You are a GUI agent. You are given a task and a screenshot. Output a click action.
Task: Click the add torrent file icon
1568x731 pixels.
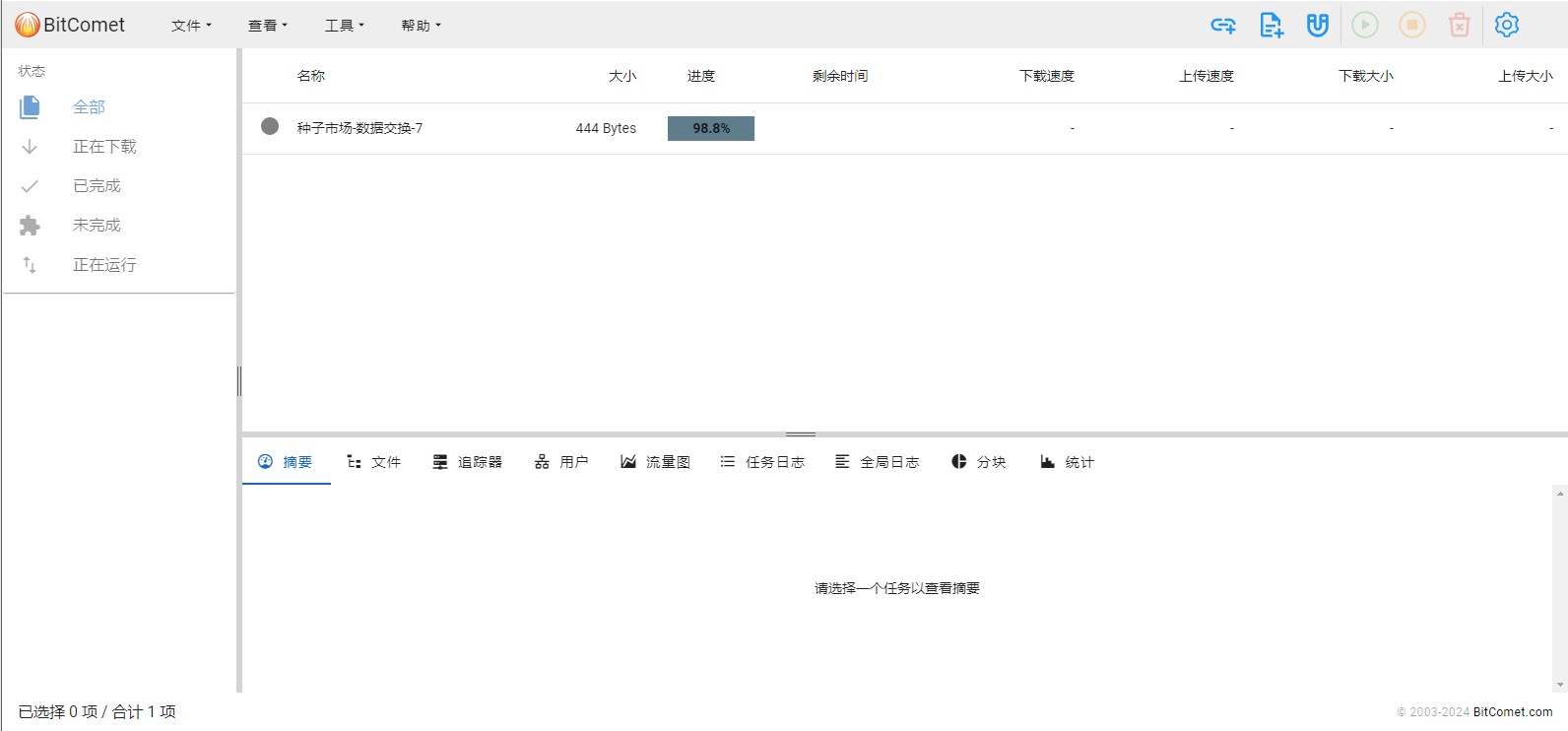point(1272,26)
